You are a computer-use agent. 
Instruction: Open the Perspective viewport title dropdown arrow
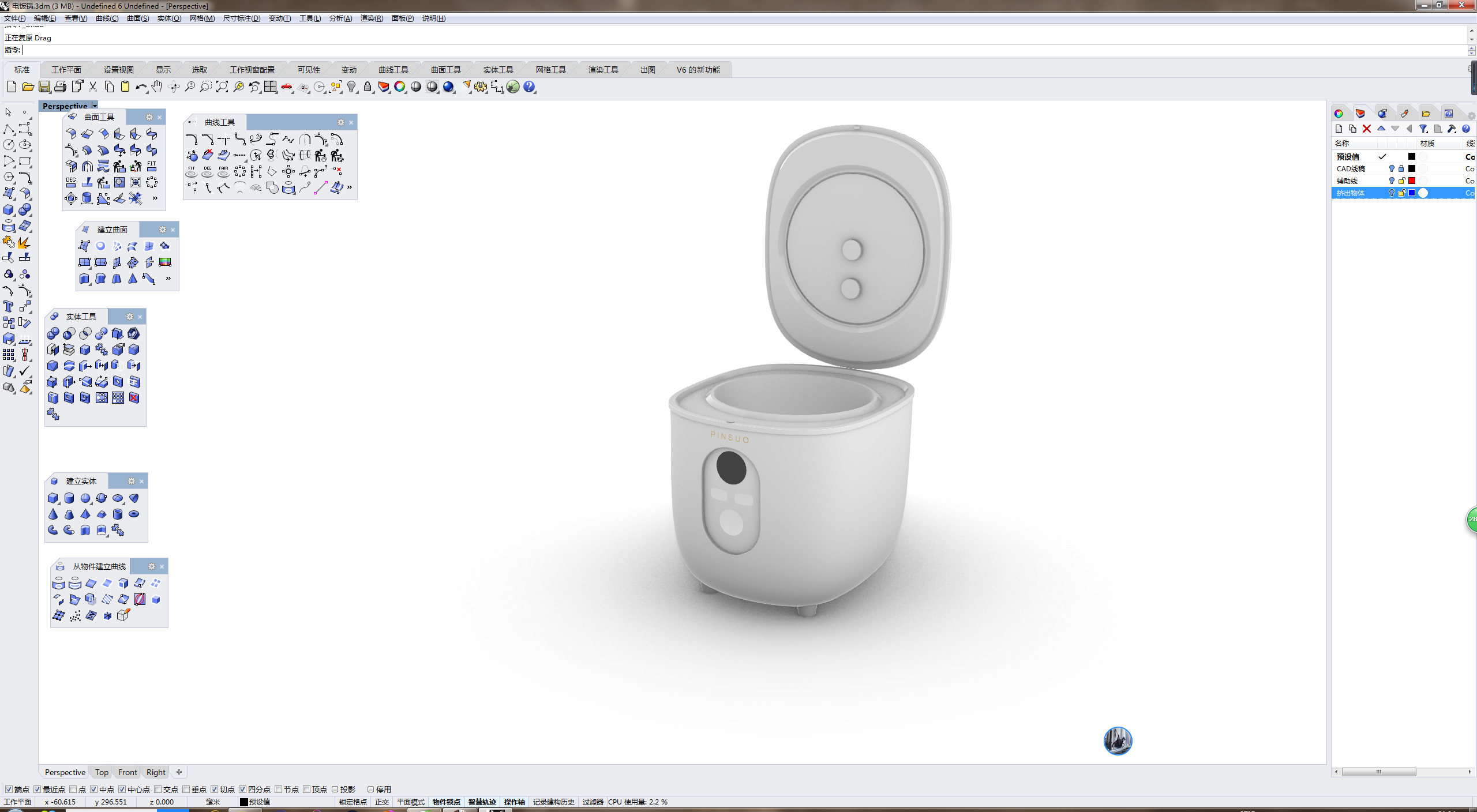point(95,106)
